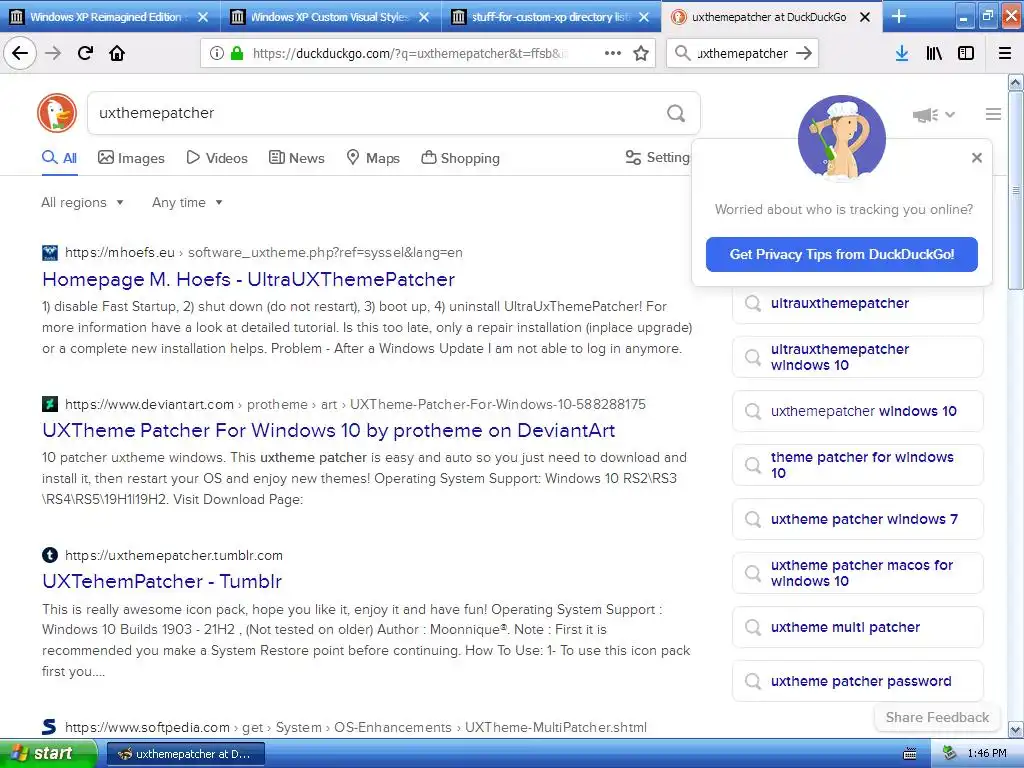This screenshot has height=768, width=1024.
Task: Open the browser home page
Action: click(117, 53)
